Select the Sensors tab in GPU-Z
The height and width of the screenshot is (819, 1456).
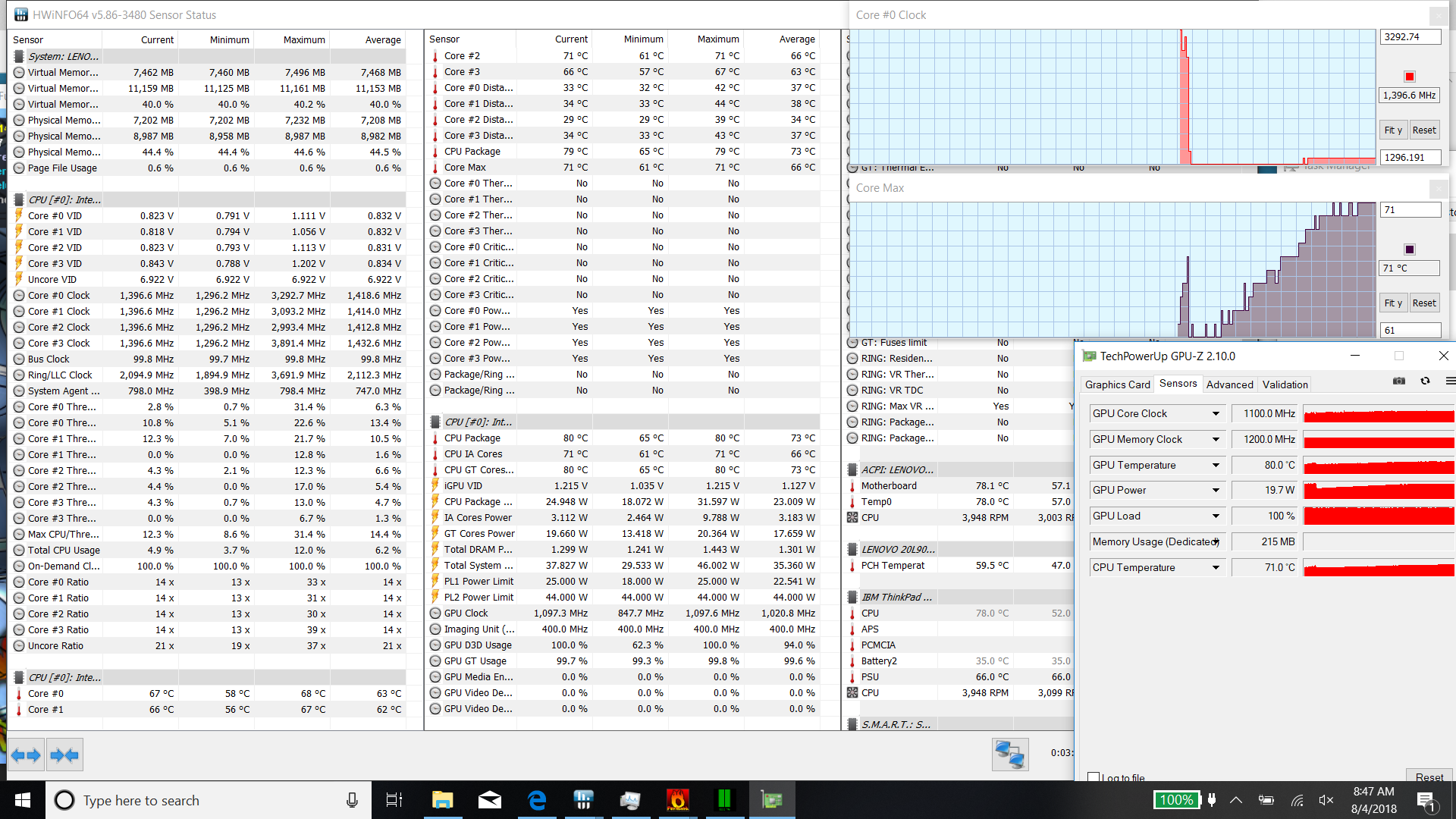tap(1178, 384)
